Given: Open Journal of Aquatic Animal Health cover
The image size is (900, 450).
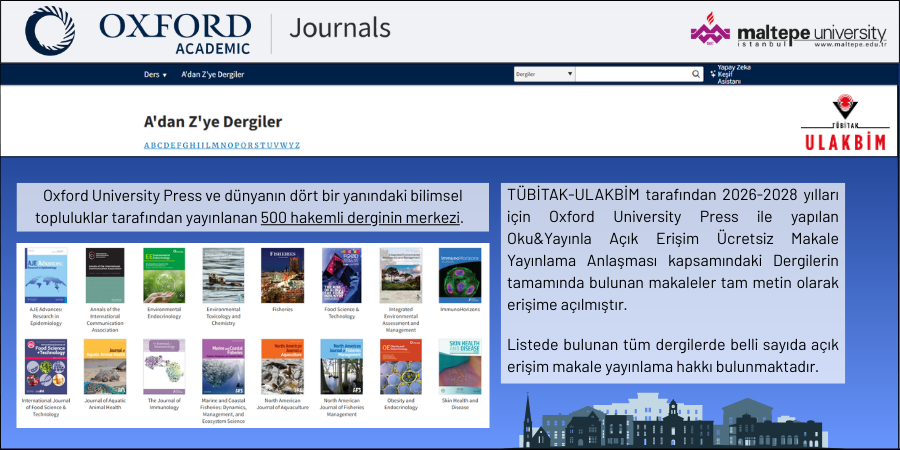Looking at the screenshot, I should click(x=104, y=366).
